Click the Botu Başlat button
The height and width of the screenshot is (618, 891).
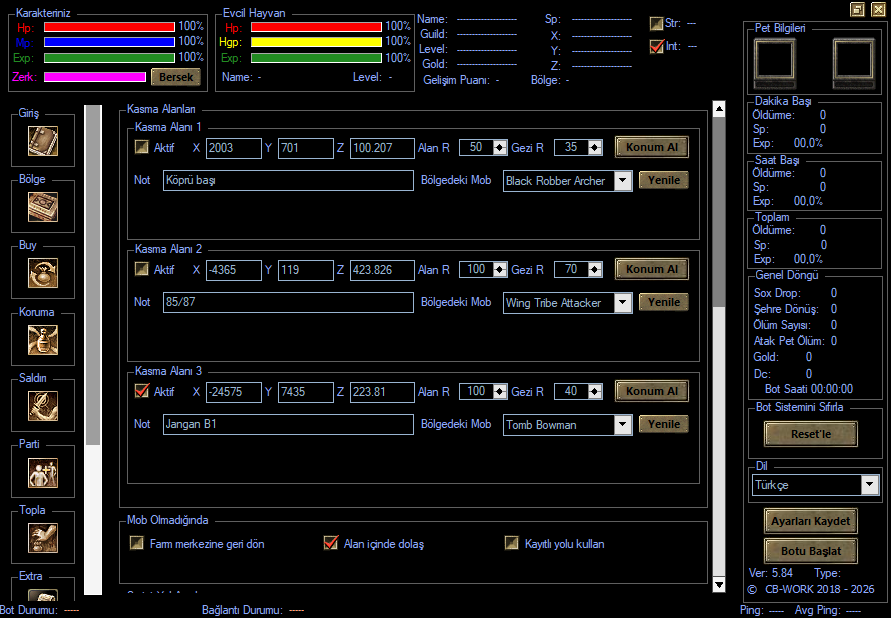click(811, 551)
